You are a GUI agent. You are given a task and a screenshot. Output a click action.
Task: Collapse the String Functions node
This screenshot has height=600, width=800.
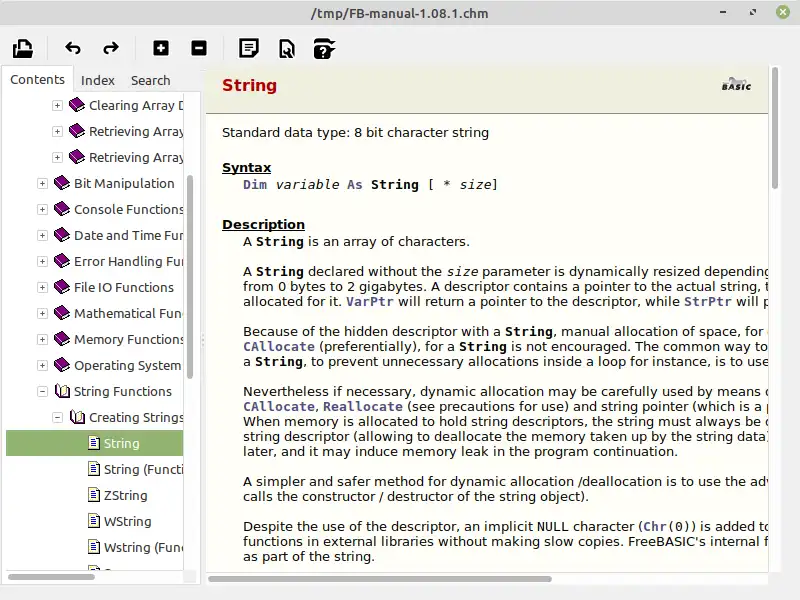point(42,392)
